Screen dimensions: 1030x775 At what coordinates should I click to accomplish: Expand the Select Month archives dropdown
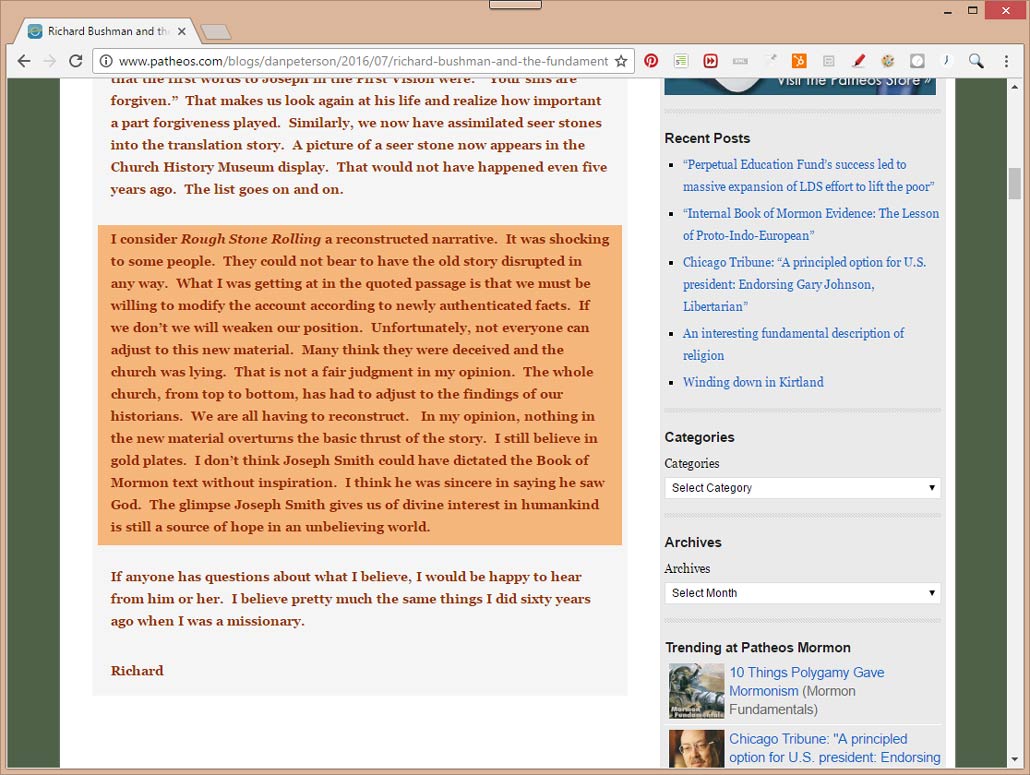802,593
